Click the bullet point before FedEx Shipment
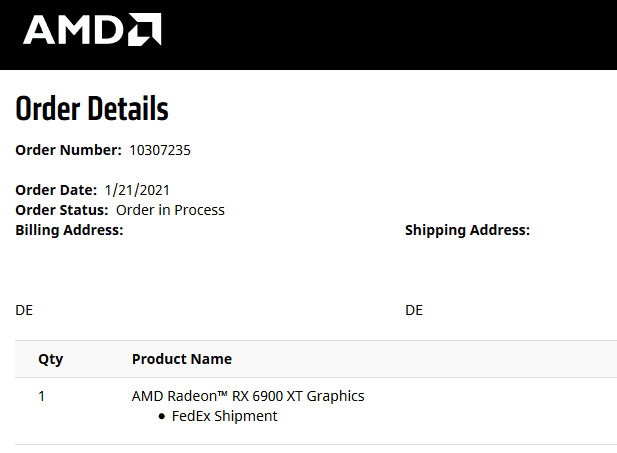Screen dimensions: 617x453 [163, 416]
